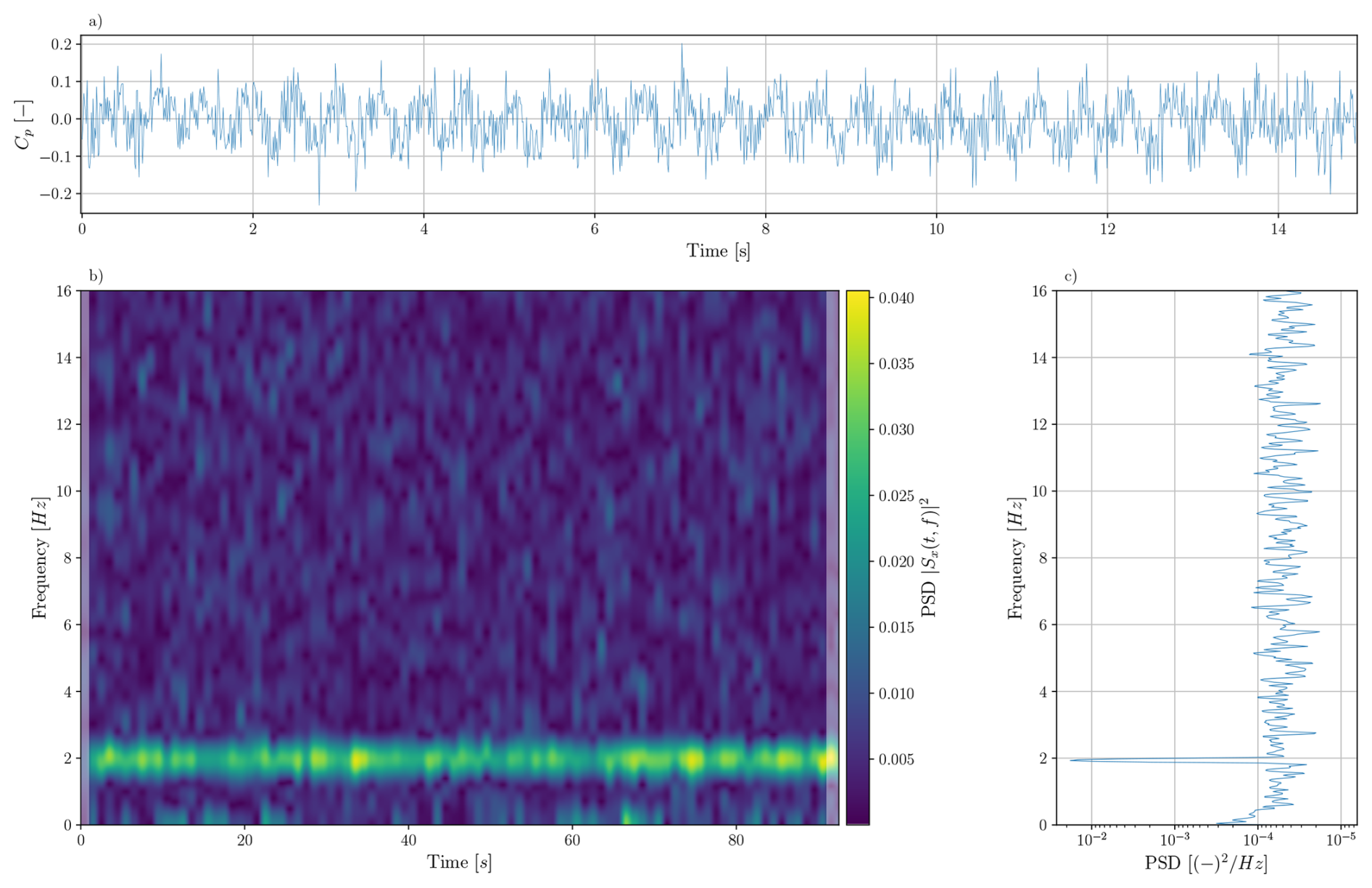Click the 0.020 tick label on the colorbar
This screenshot has width=1372, height=888.
[x=896, y=562]
